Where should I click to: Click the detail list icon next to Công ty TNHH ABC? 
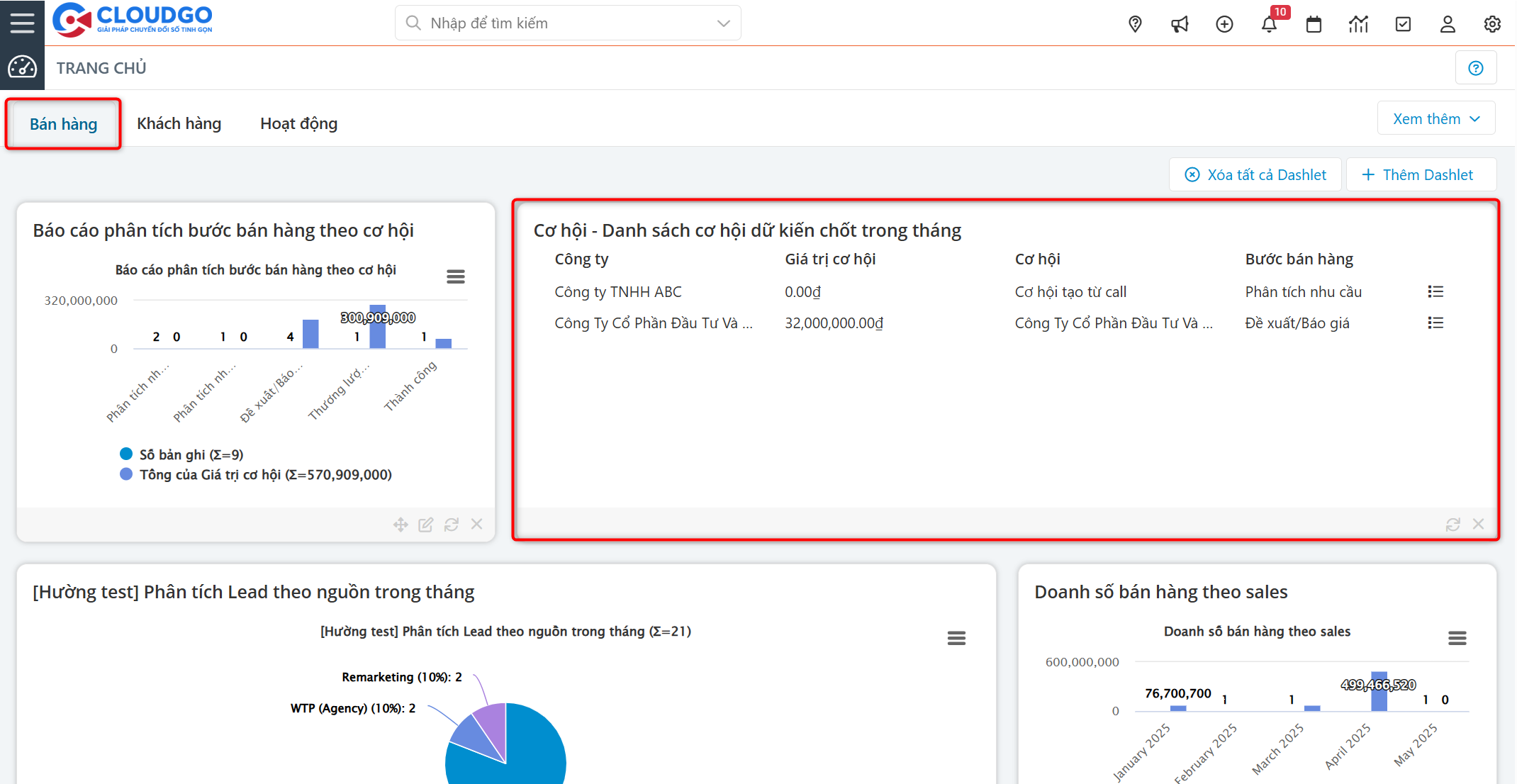click(1435, 291)
